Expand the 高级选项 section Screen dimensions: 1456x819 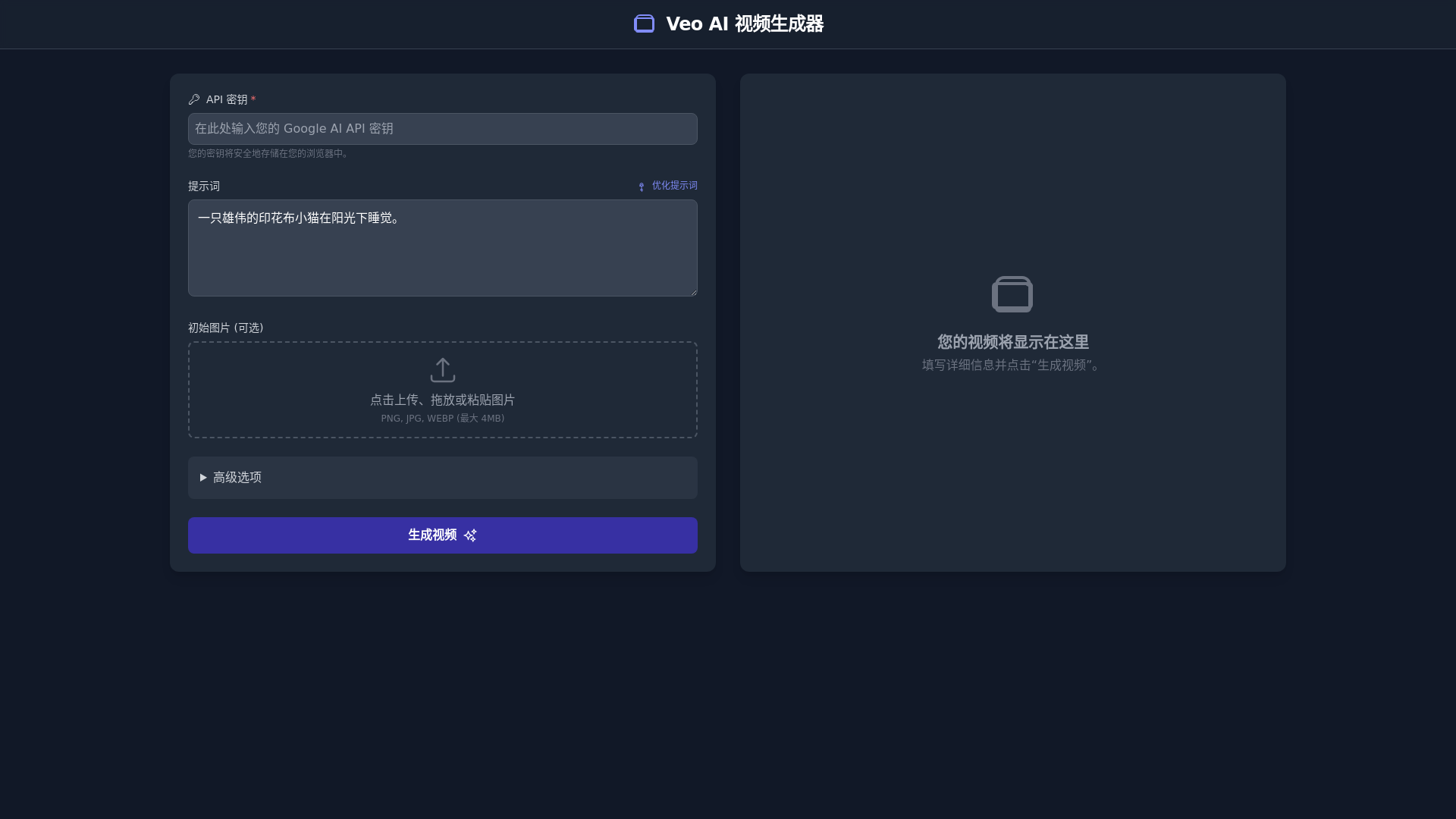pyautogui.click(x=443, y=478)
